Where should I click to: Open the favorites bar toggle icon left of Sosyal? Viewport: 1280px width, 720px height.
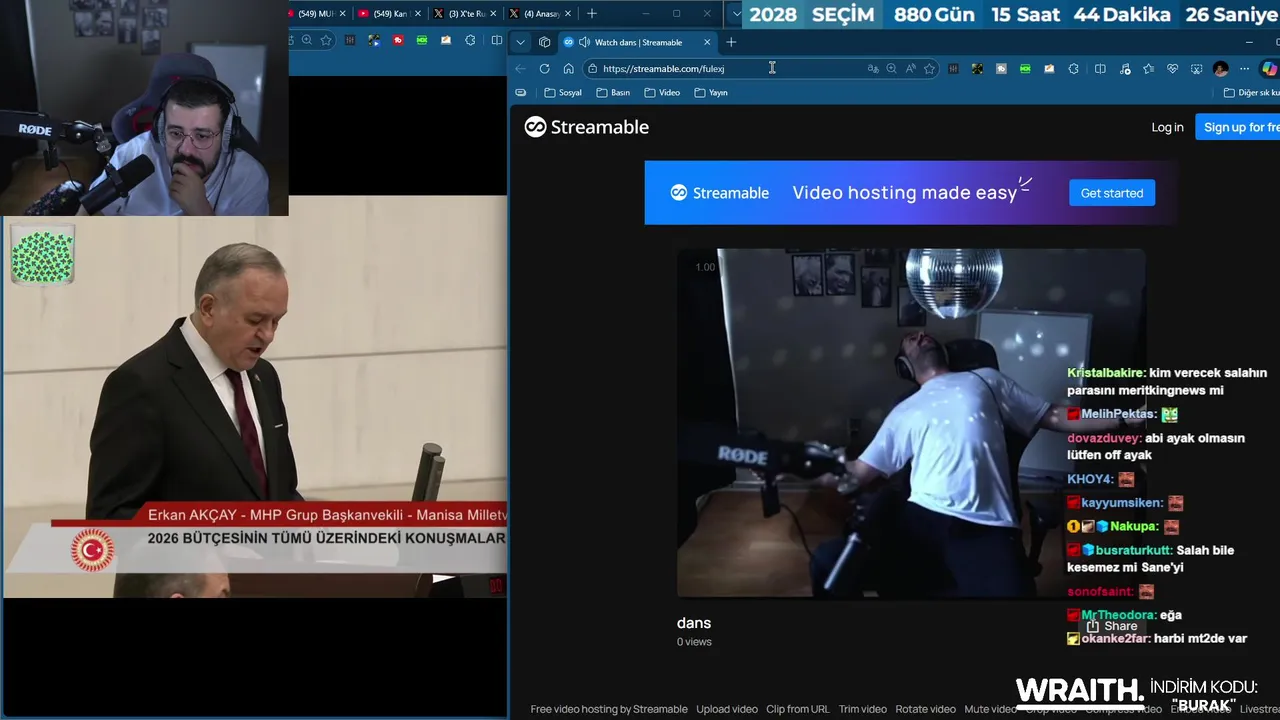pyautogui.click(x=520, y=92)
